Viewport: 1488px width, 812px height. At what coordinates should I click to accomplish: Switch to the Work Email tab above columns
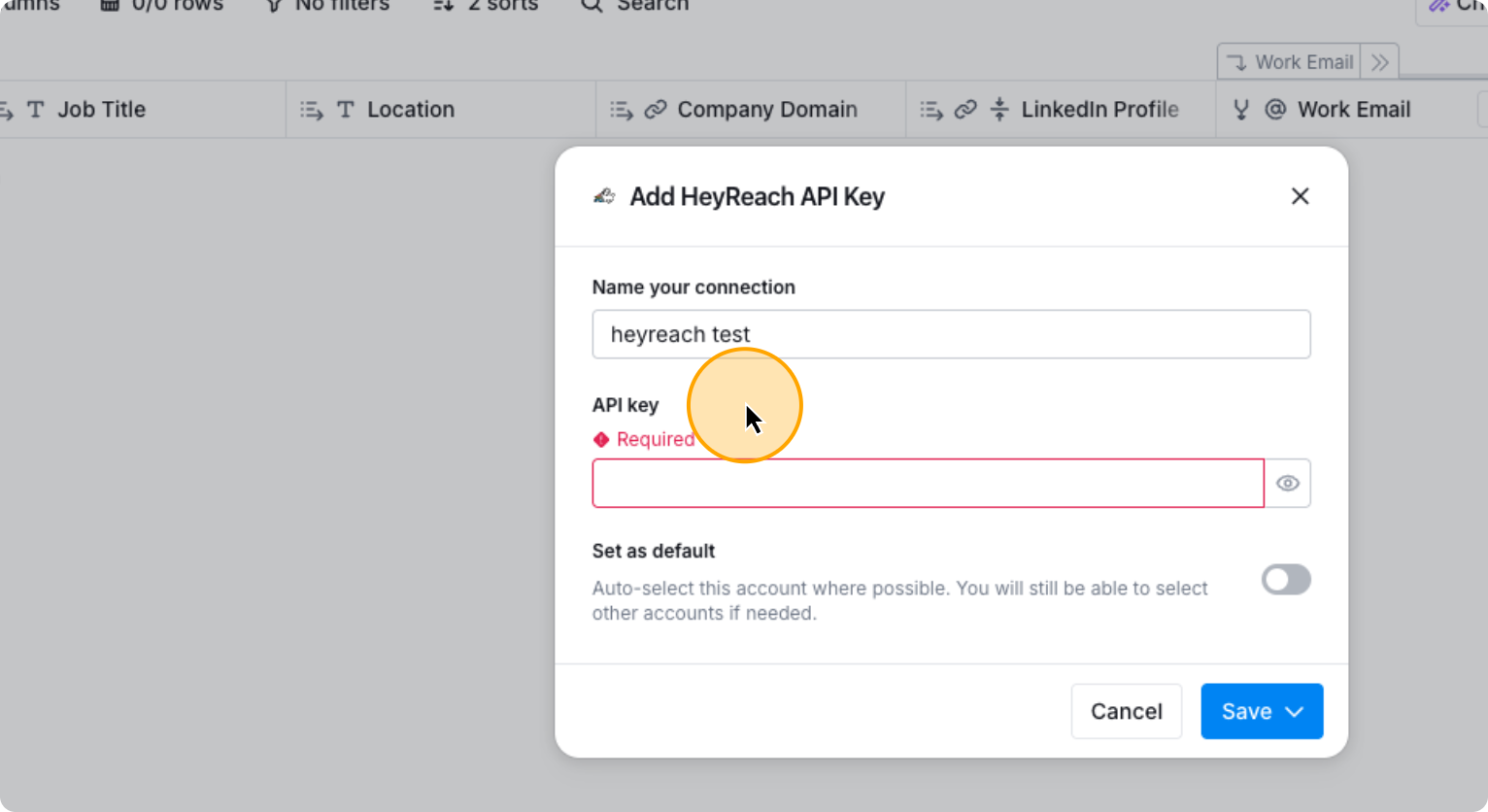pyautogui.click(x=1289, y=62)
